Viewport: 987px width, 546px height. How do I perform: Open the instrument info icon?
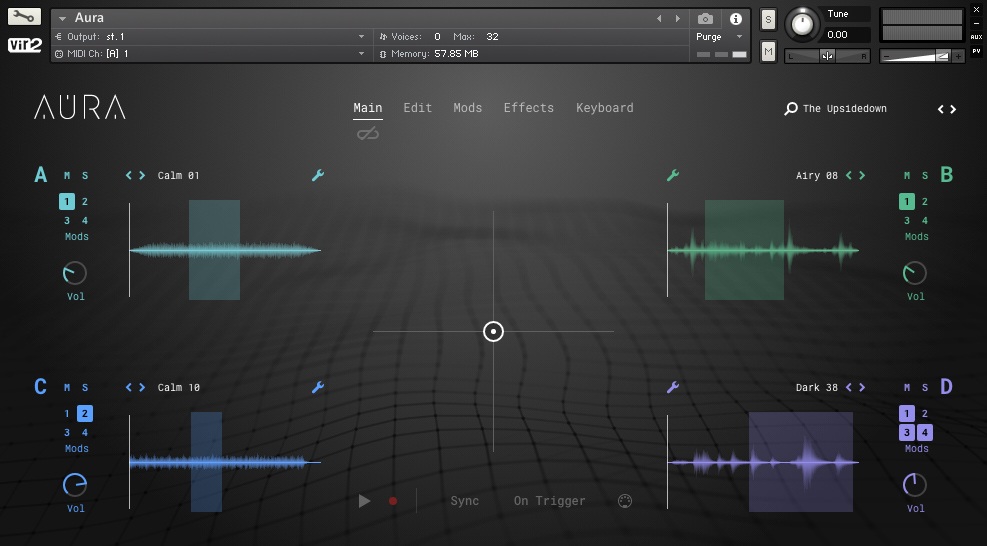(x=736, y=19)
